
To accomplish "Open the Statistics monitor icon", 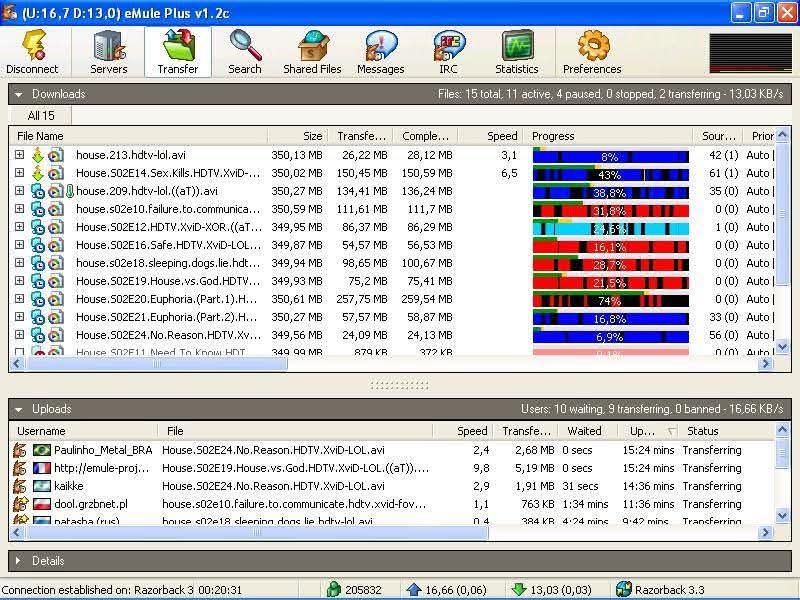I will tap(517, 45).
